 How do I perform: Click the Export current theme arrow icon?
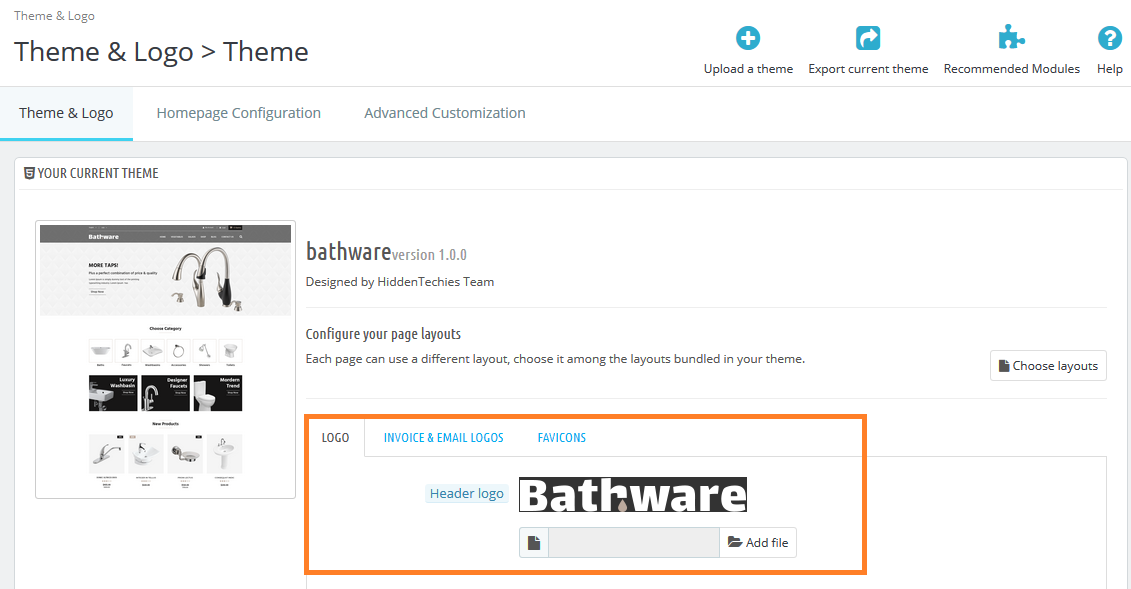[868, 39]
